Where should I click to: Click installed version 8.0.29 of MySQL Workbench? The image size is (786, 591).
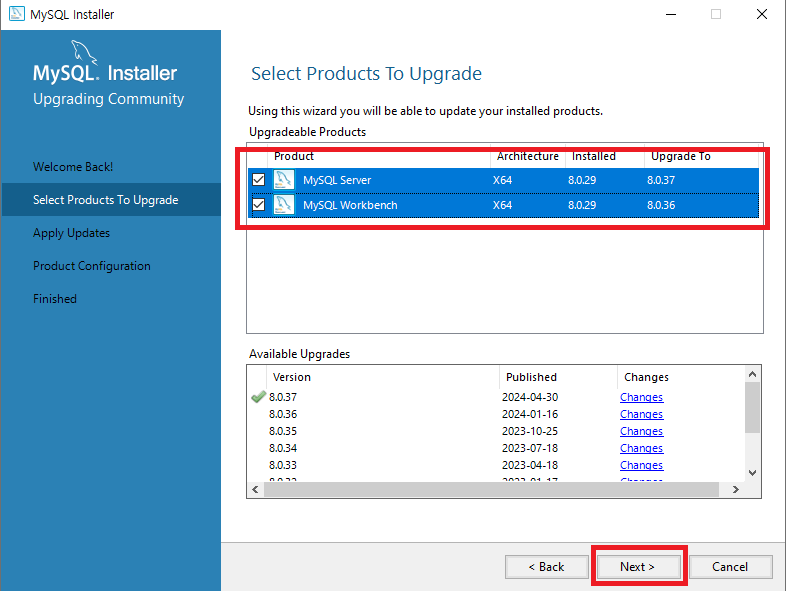pos(581,205)
